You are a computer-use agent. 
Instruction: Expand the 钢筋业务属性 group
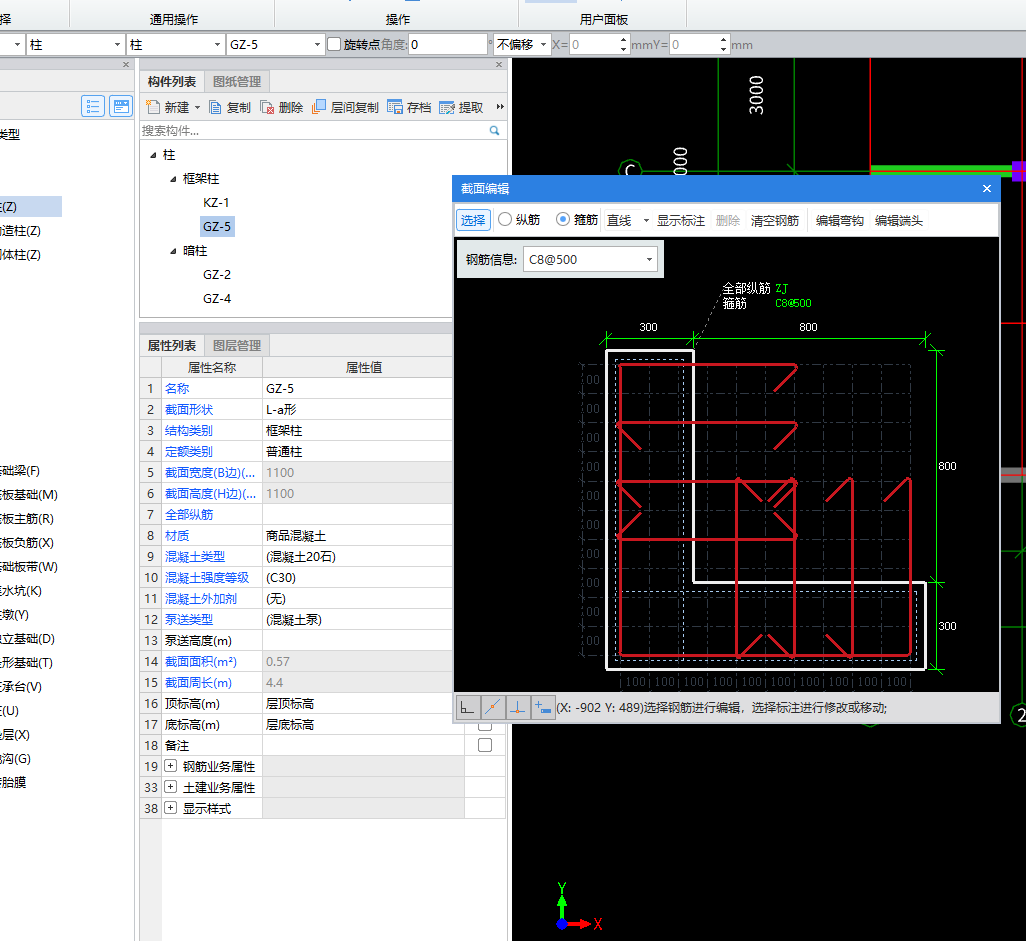point(170,765)
